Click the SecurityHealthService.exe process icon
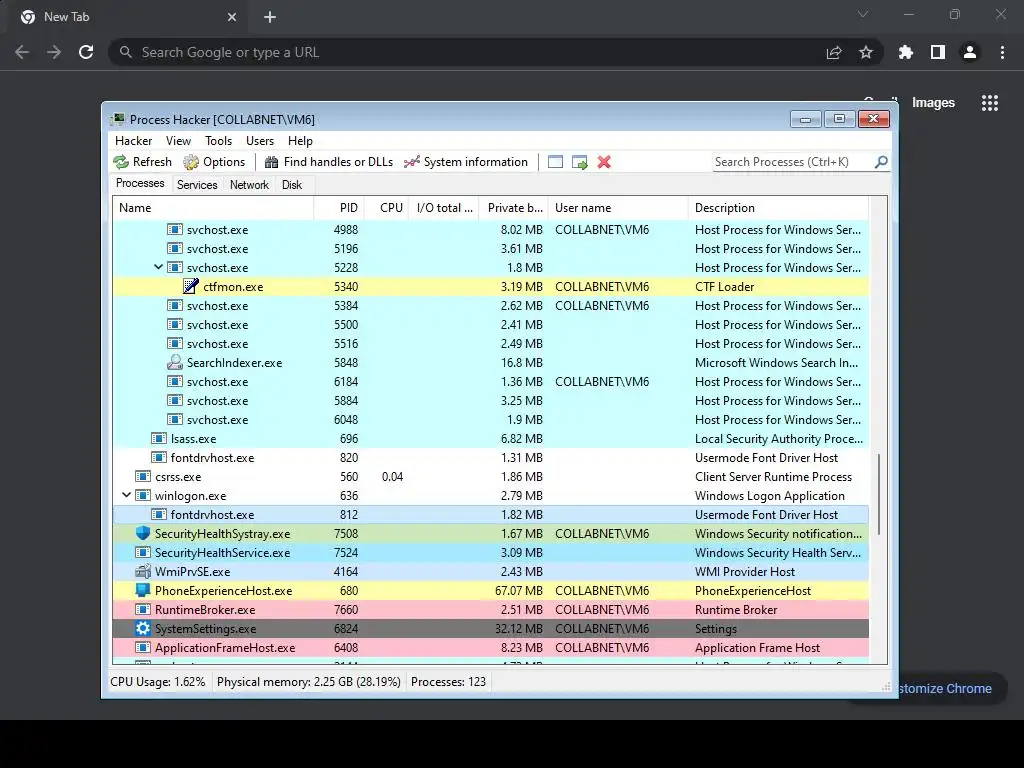1024x768 pixels. pyautogui.click(x=142, y=552)
